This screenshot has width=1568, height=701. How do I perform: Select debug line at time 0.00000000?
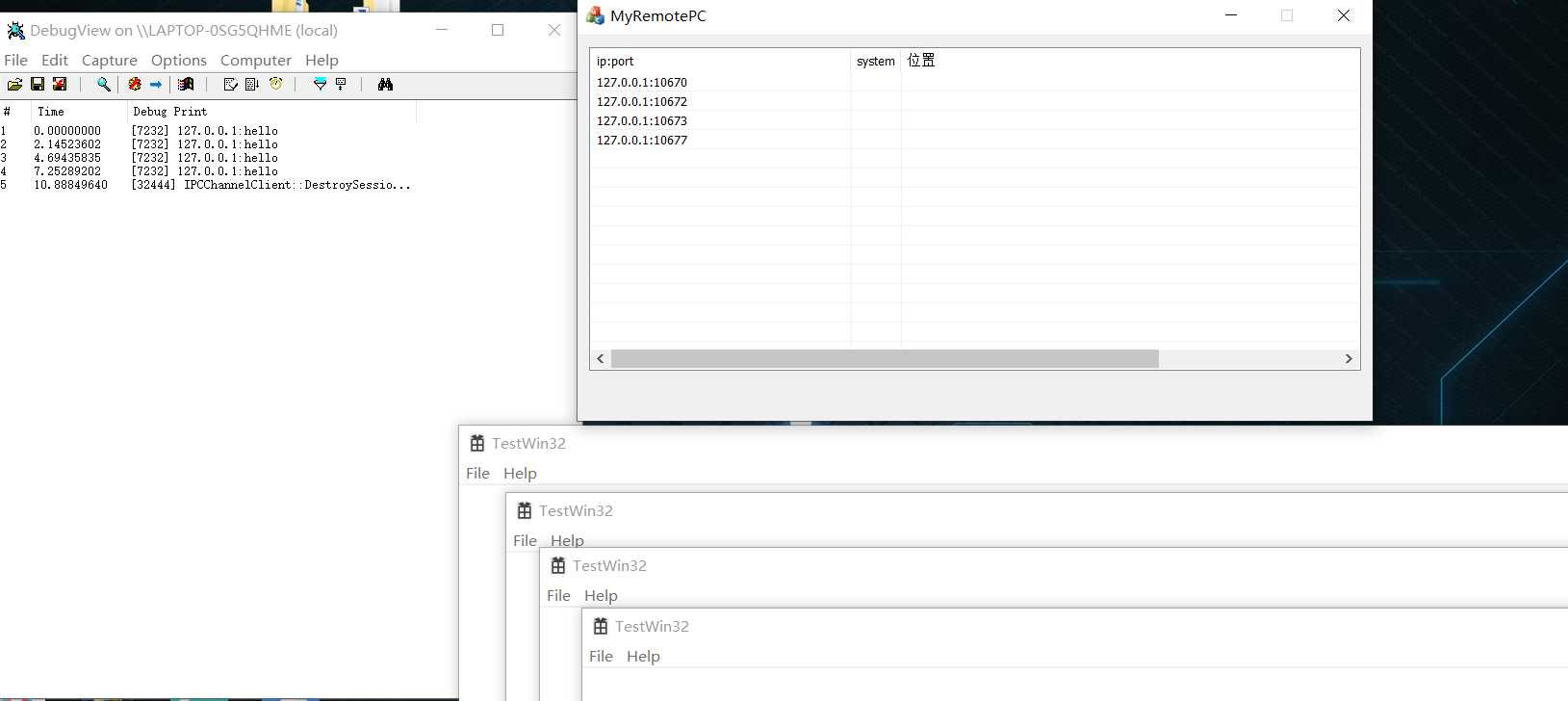[x=207, y=131]
